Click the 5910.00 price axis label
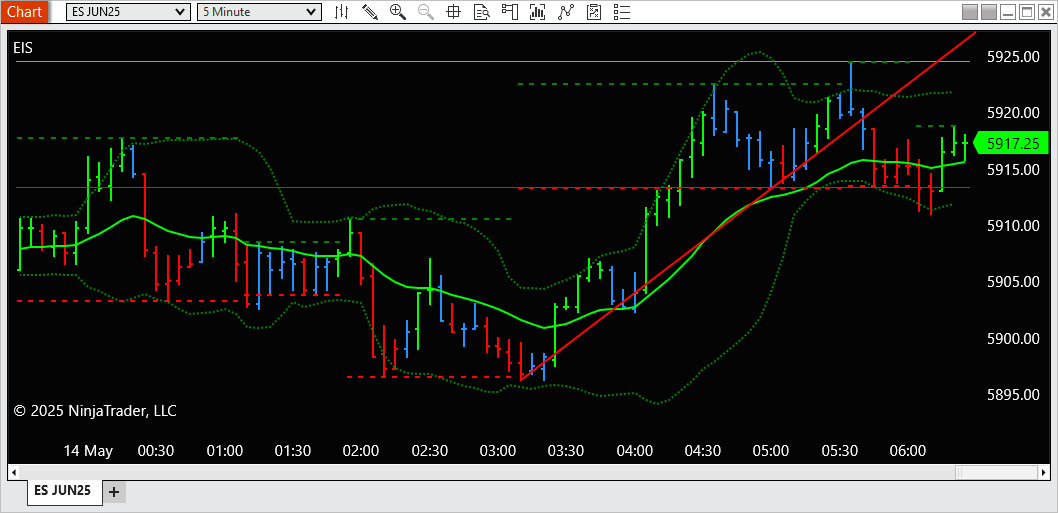1058x513 pixels. point(1013,225)
